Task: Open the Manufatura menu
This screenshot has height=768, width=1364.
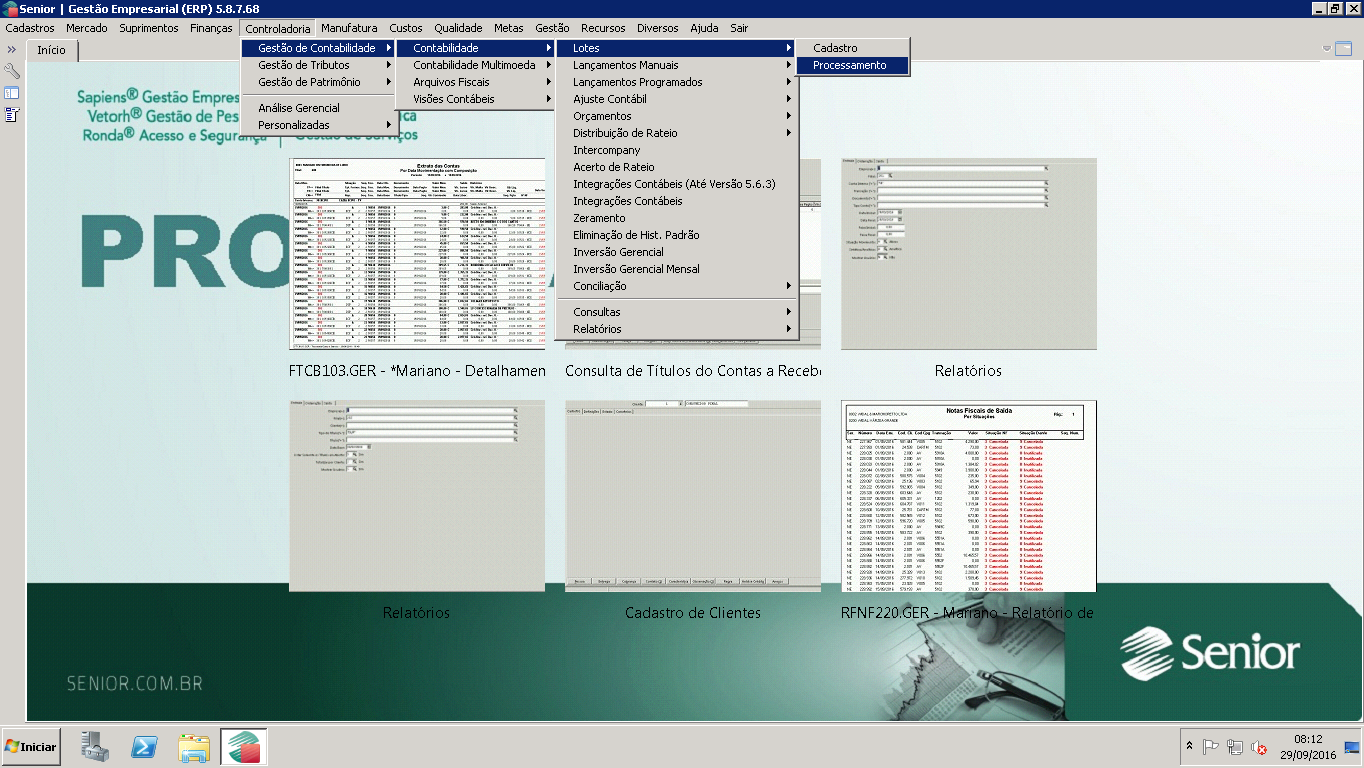Action: click(x=349, y=28)
